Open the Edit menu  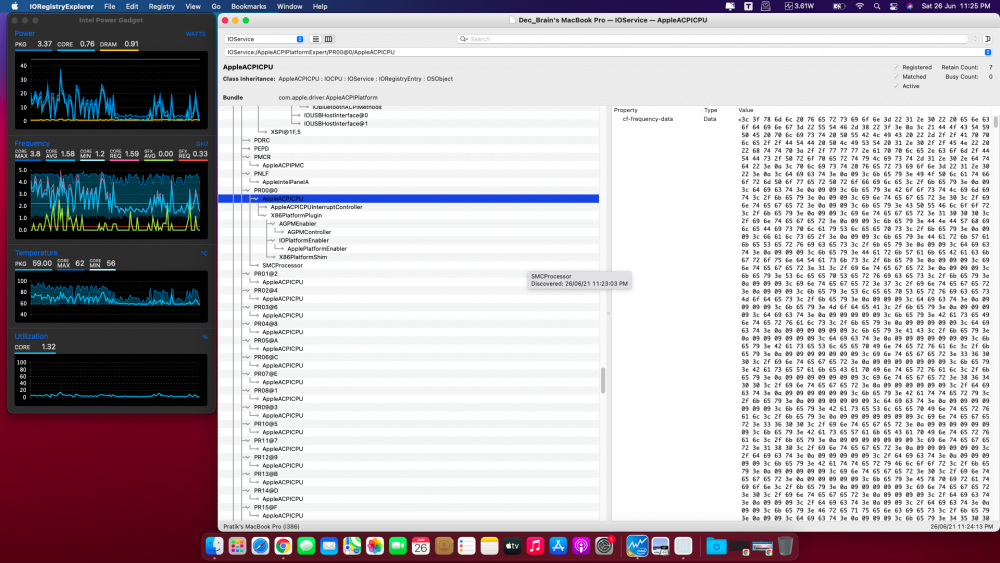(x=132, y=6)
